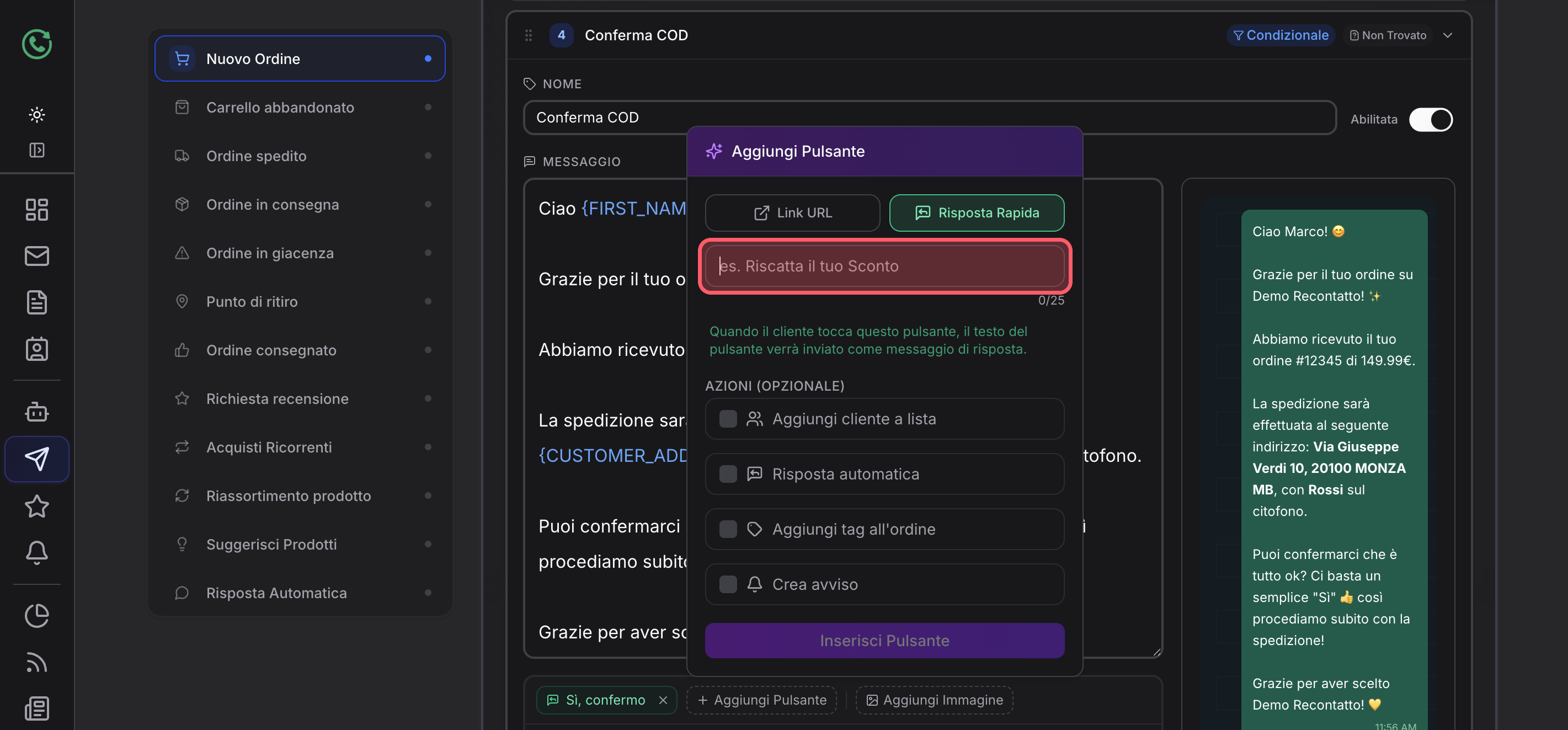1568x730 pixels.
Task: Select Ordine in giacenza automation
Action: [x=300, y=253]
